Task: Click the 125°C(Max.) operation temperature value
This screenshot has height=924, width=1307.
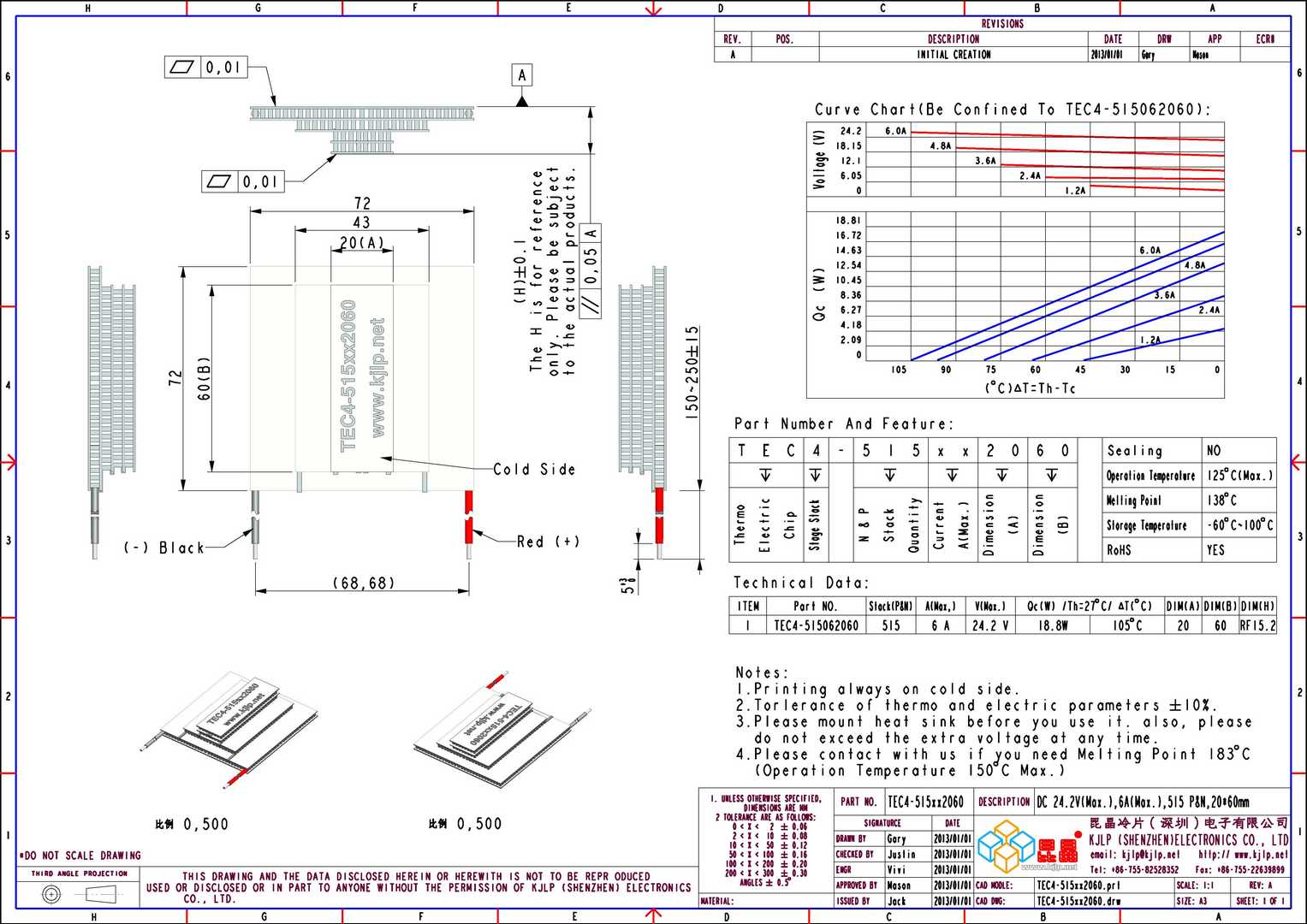Action: pos(1240,475)
